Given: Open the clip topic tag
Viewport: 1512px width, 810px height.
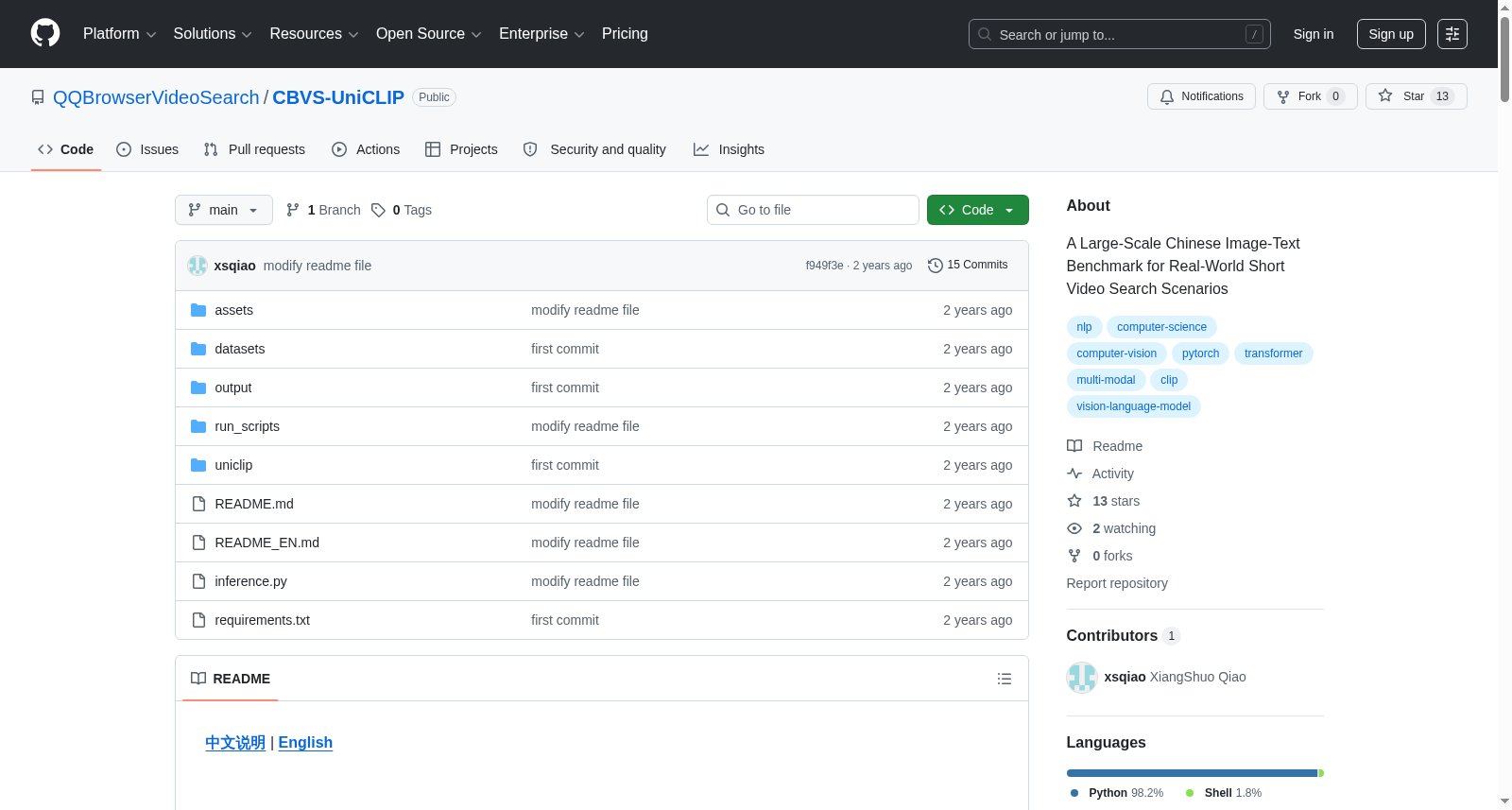Looking at the screenshot, I should (x=1169, y=380).
